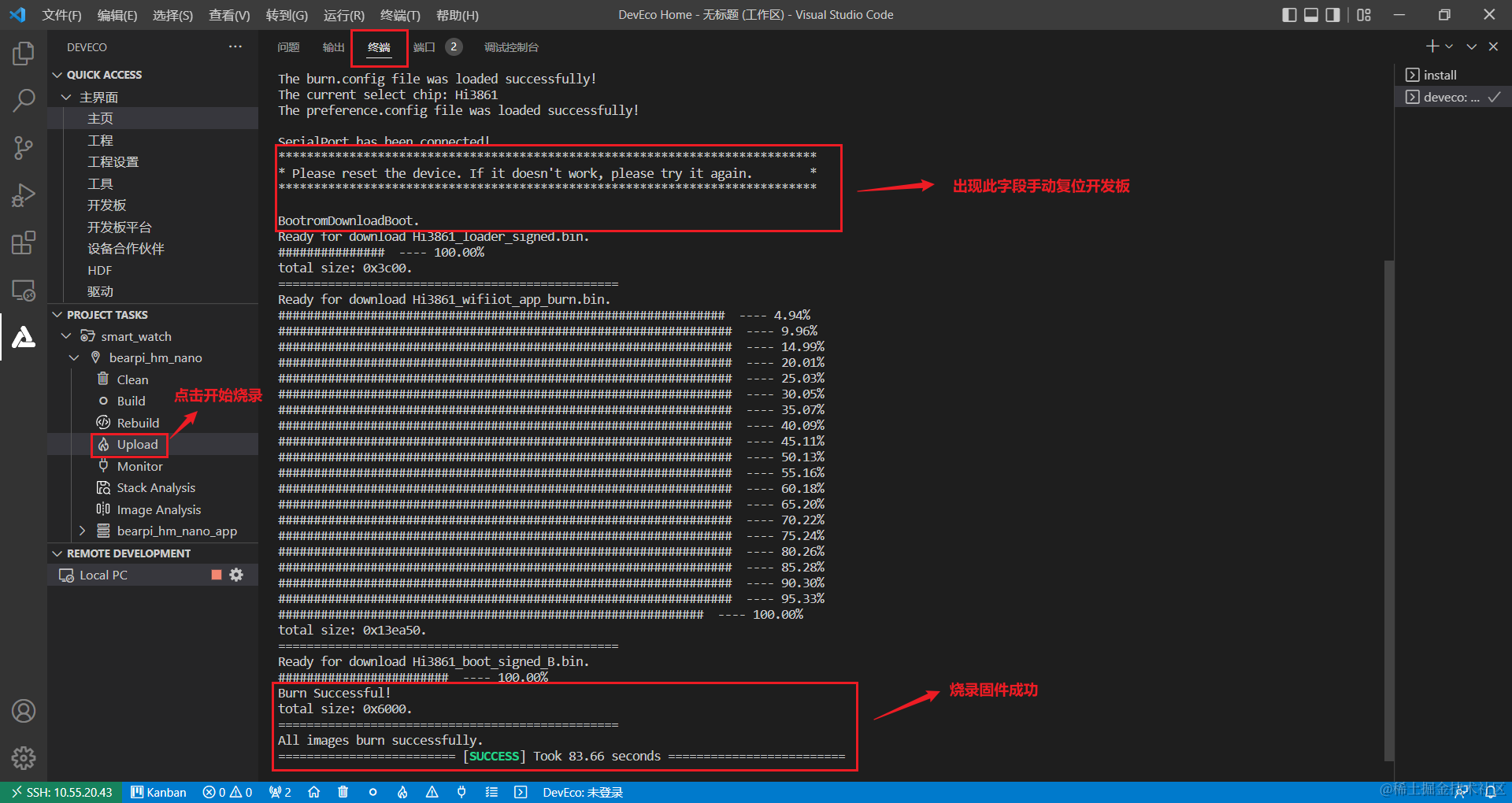The width and height of the screenshot is (1512, 803).
Task: Collapse the smart_watch project node
Action: tap(66, 336)
